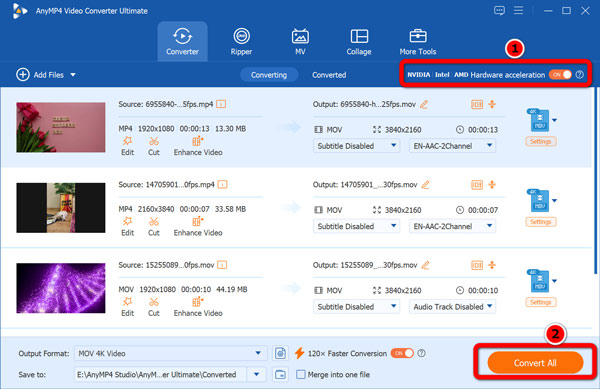Click the compress icon for 15255089 output
Image resolution: width=600 pixels, height=389 pixels.
coord(492,265)
